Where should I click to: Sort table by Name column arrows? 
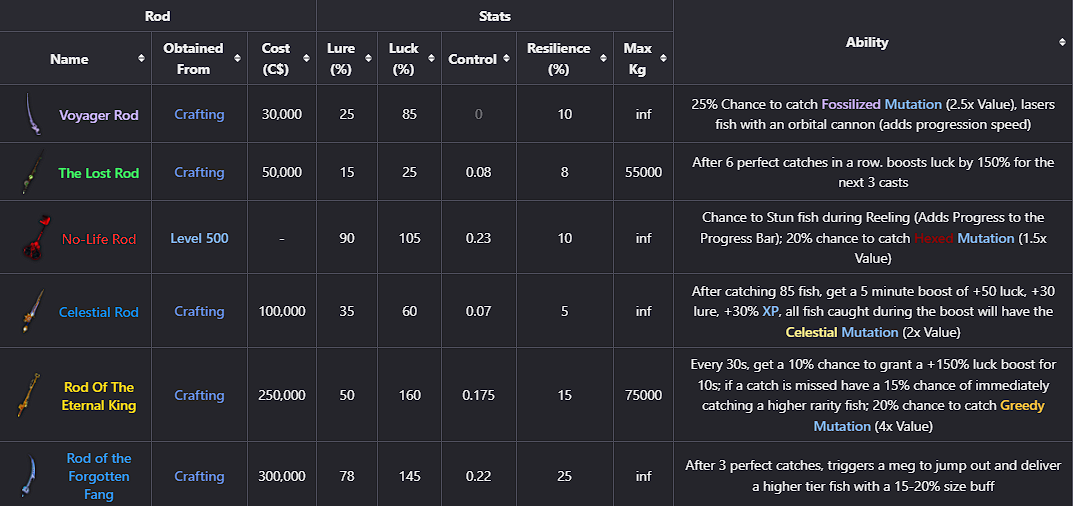tap(142, 59)
